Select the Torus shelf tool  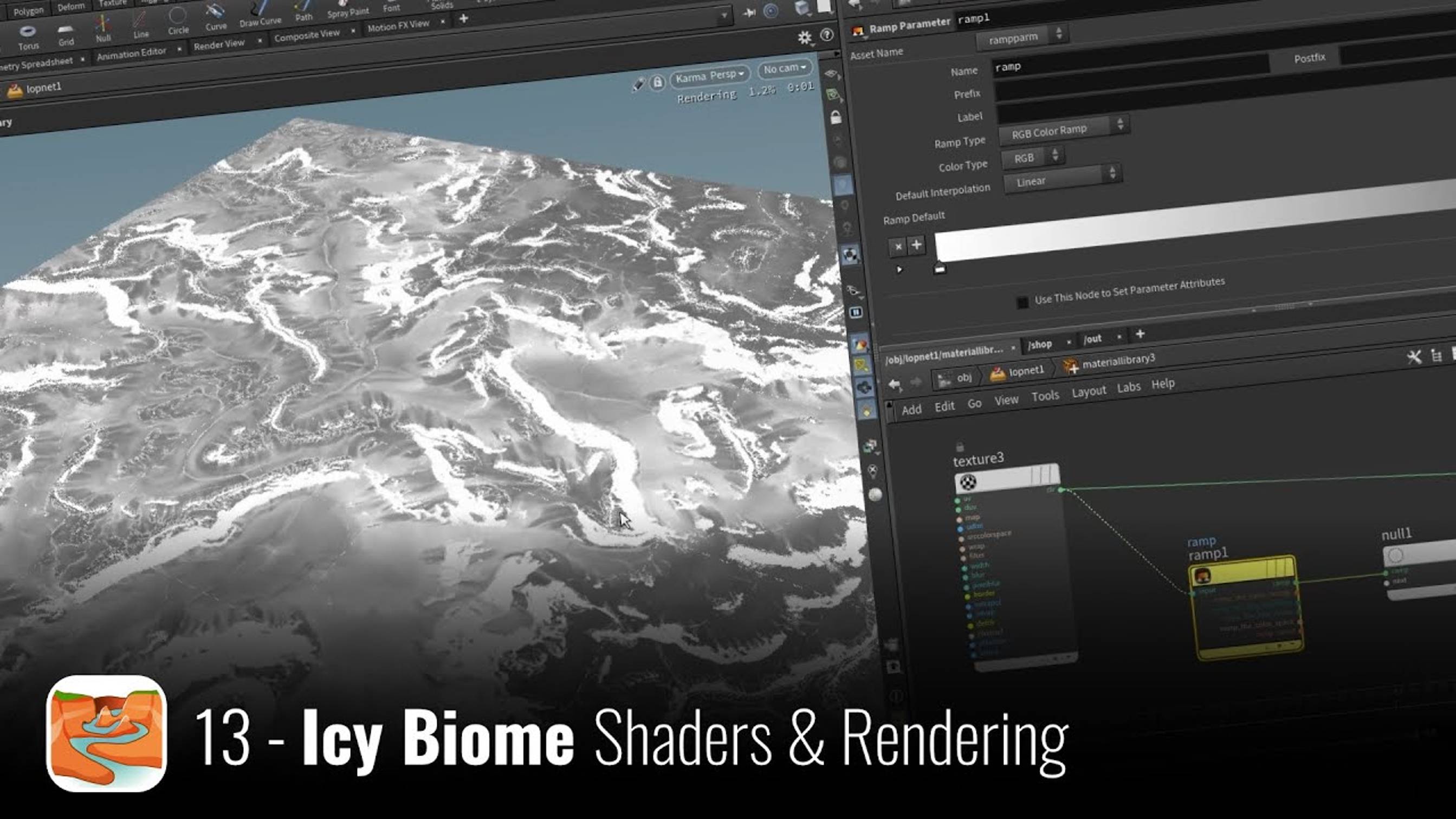pos(28,37)
